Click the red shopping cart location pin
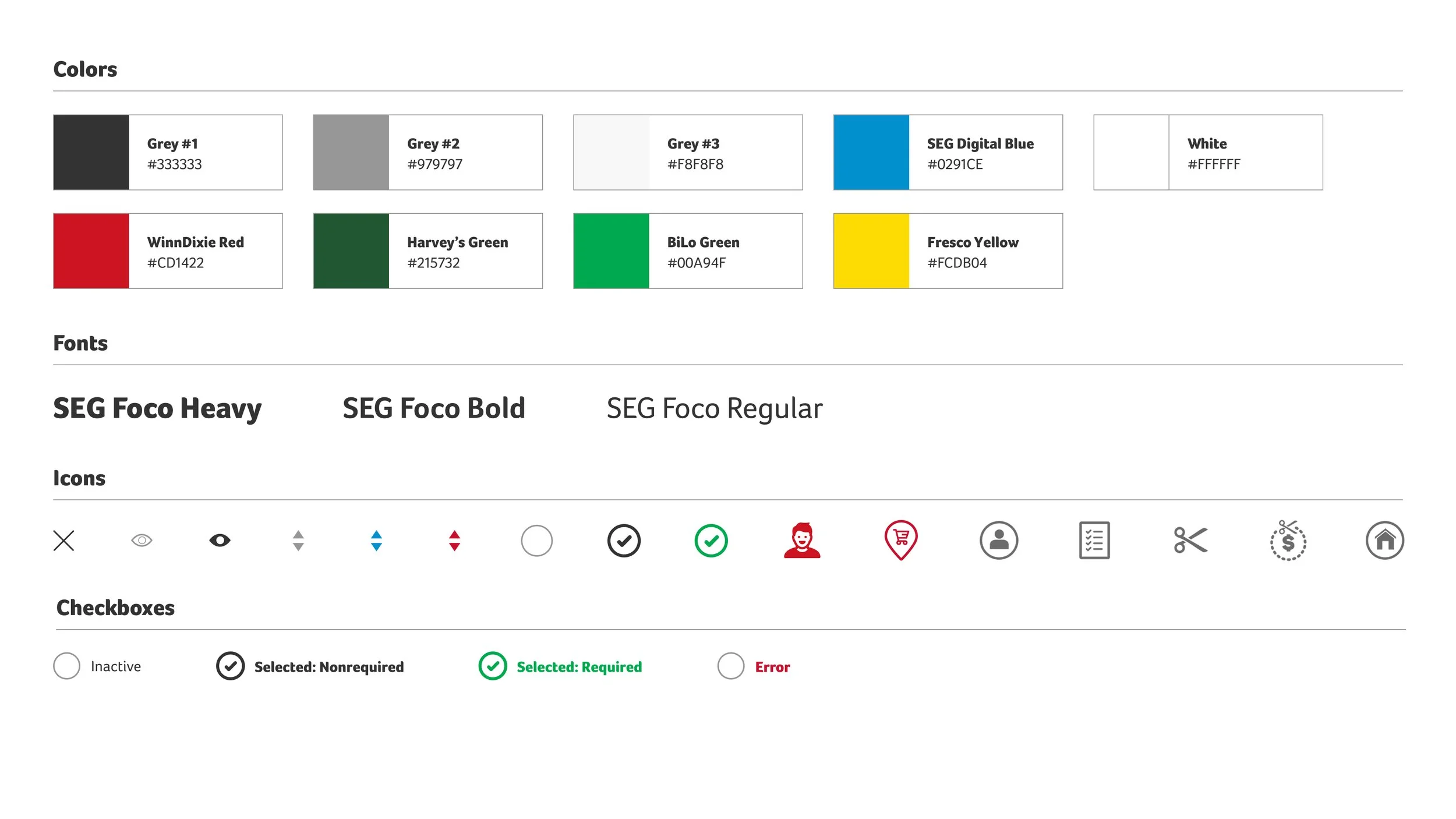 point(901,540)
